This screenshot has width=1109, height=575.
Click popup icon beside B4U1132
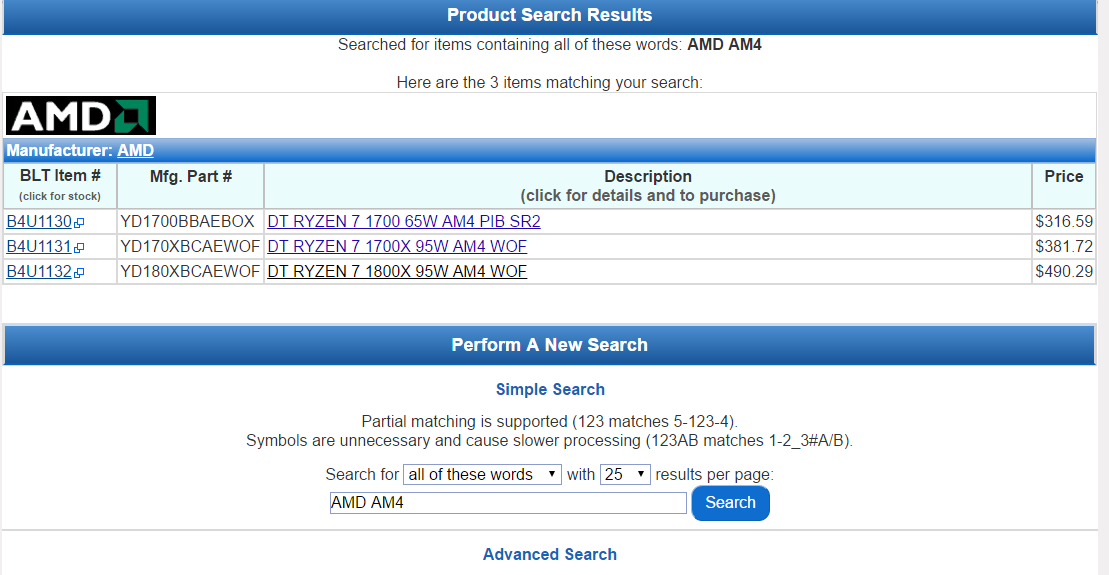tap(79, 272)
